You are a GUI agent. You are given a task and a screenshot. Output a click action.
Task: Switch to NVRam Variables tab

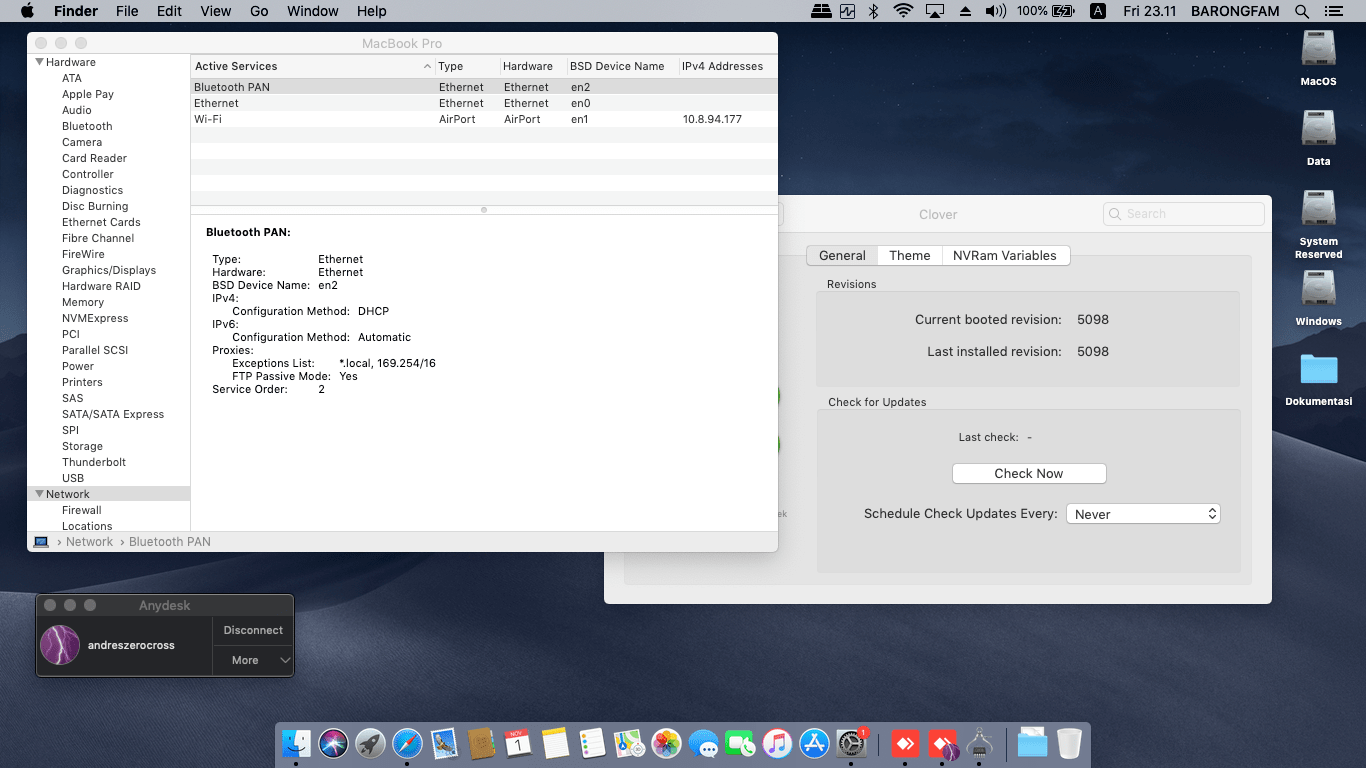[1005, 255]
